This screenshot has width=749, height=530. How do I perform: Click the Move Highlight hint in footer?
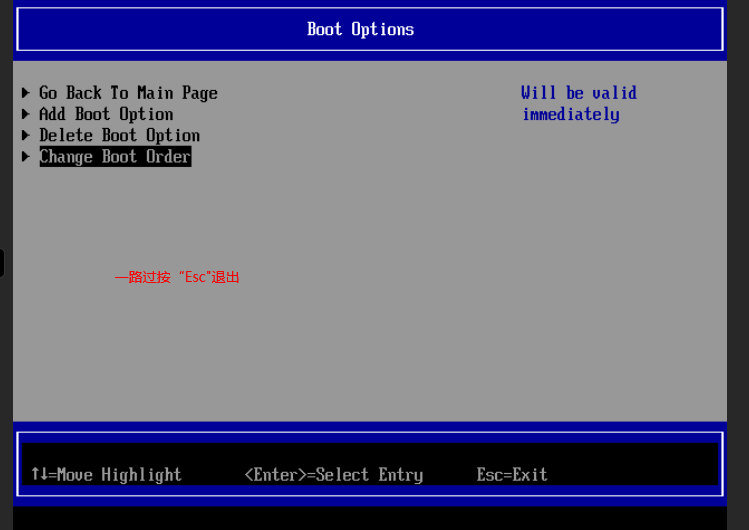click(x=106, y=475)
